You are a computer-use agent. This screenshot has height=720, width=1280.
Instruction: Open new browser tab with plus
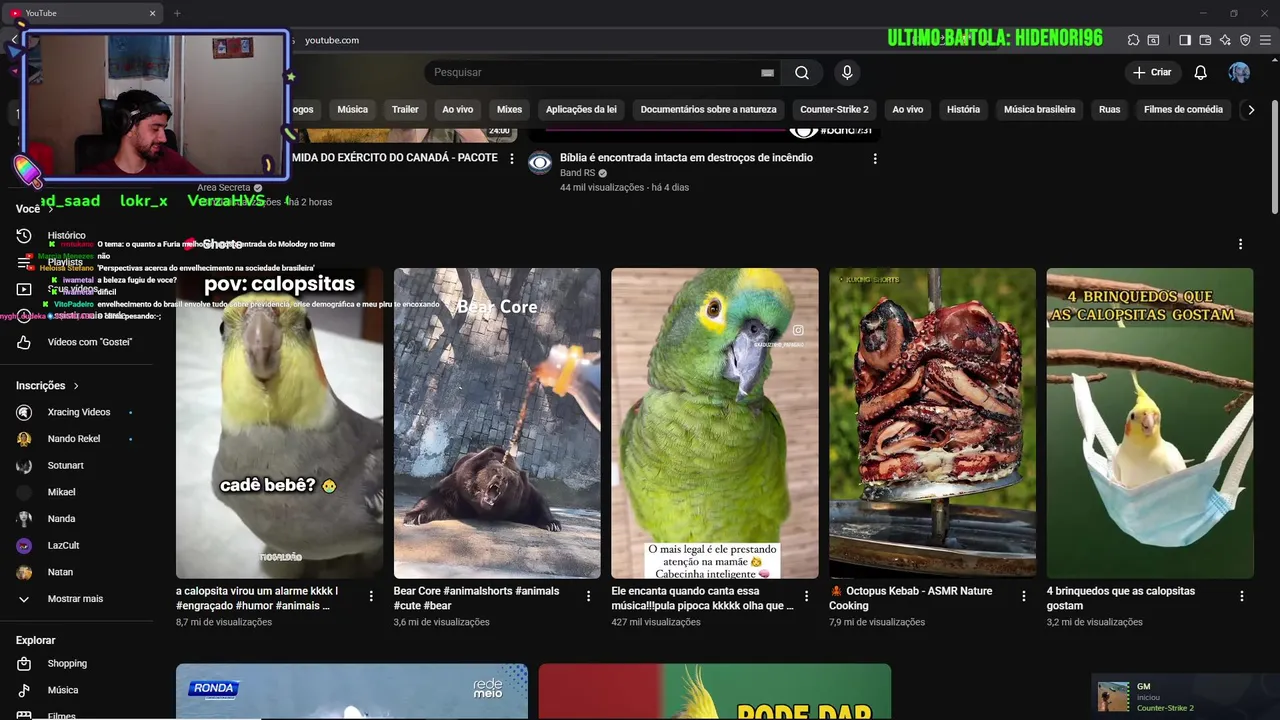177,13
